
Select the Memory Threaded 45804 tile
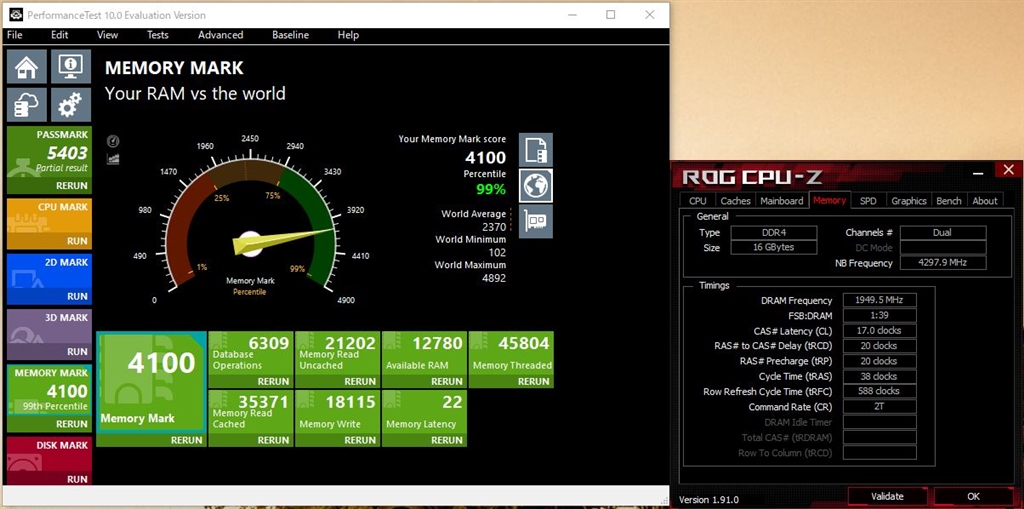click(x=511, y=353)
